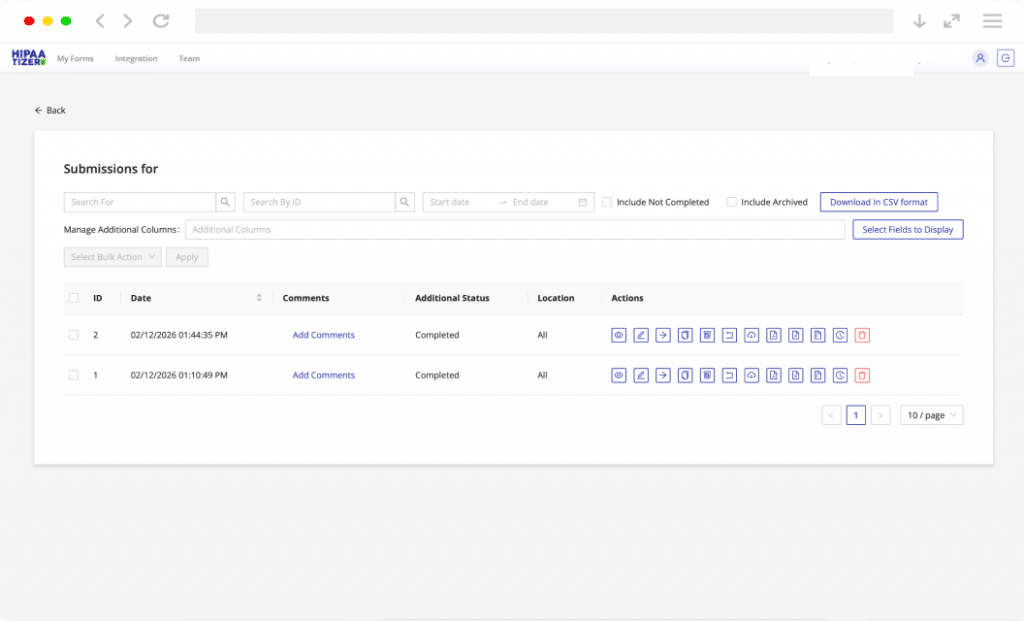The height and width of the screenshot is (621, 1024).
Task: Click Download In CSV format button
Action: click(879, 201)
